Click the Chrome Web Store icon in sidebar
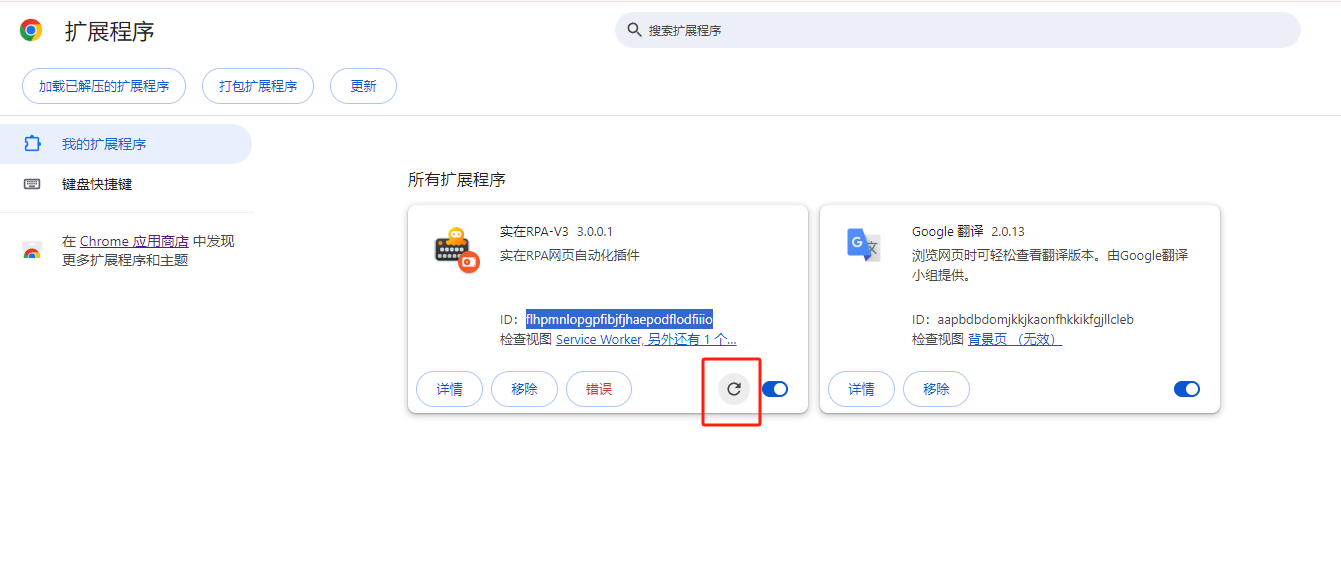Viewport: 1341px width, 571px height. click(x=32, y=251)
